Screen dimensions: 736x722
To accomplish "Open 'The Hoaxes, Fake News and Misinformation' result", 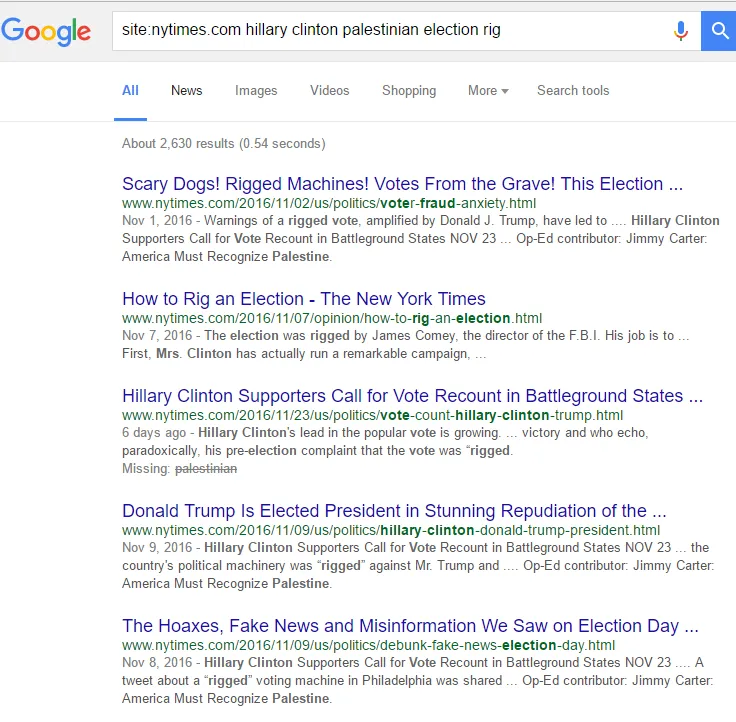I will 410,626.
